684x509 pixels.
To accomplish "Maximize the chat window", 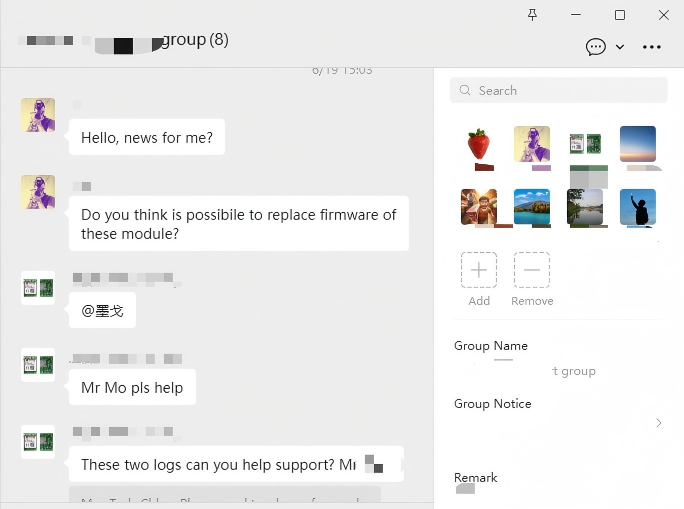I will tap(619, 15).
